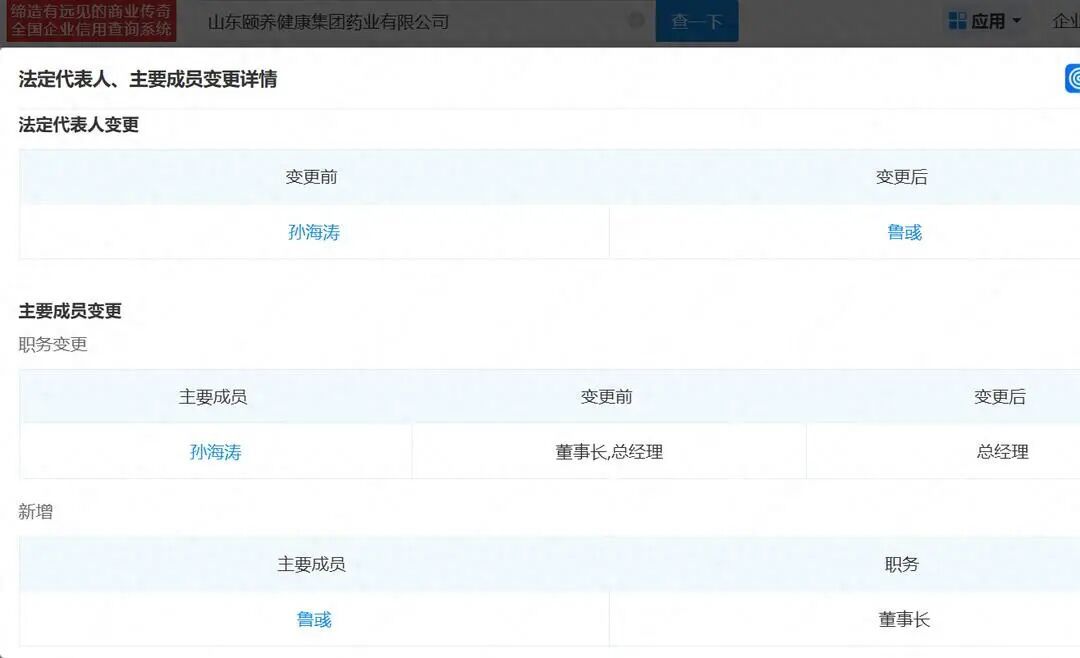This screenshot has width=1080, height=658.
Task: Open the 应用 dropdown menu
Action: (x=986, y=21)
